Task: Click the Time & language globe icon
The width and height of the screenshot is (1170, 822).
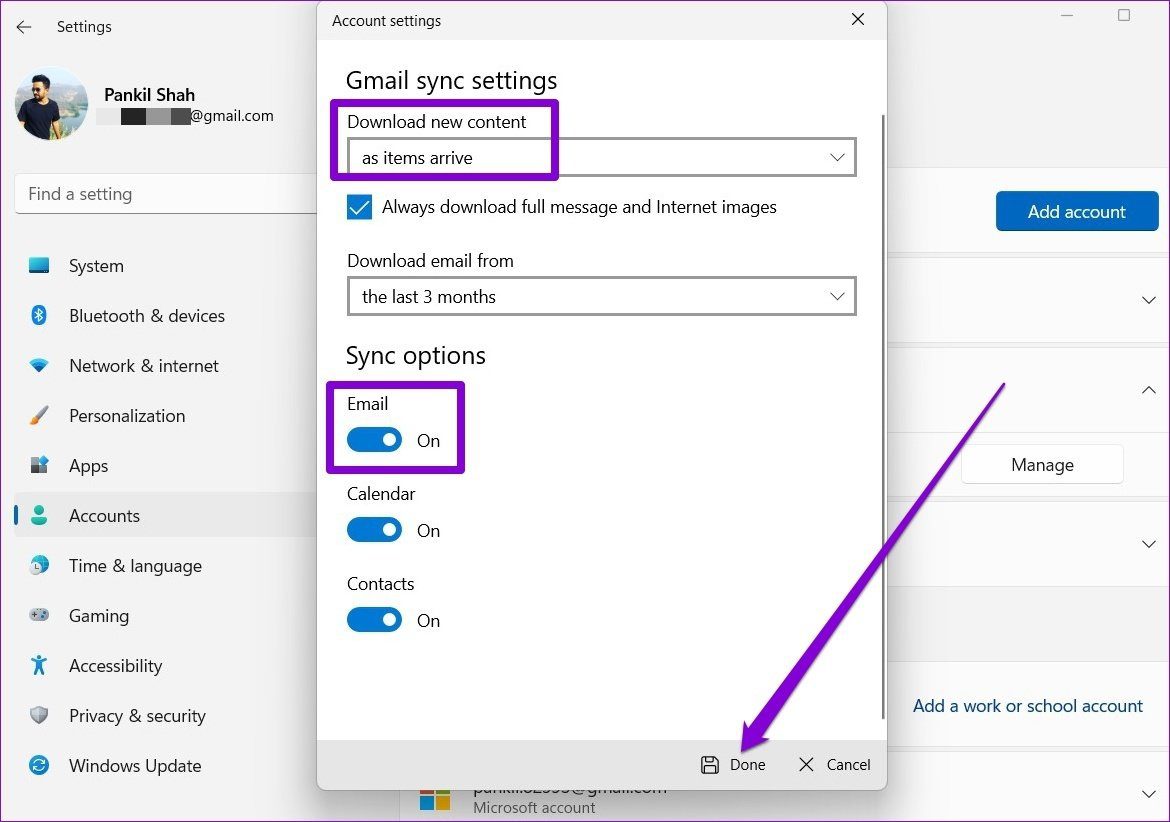Action: click(x=39, y=565)
